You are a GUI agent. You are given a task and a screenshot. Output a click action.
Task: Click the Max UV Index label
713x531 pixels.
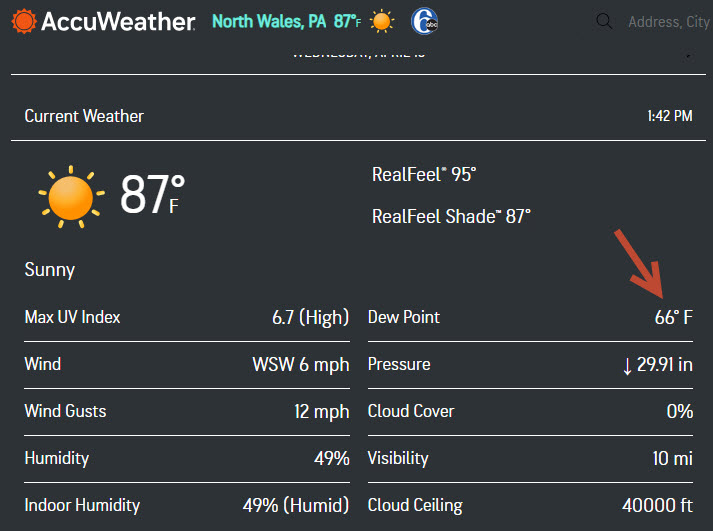click(x=72, y=317)
